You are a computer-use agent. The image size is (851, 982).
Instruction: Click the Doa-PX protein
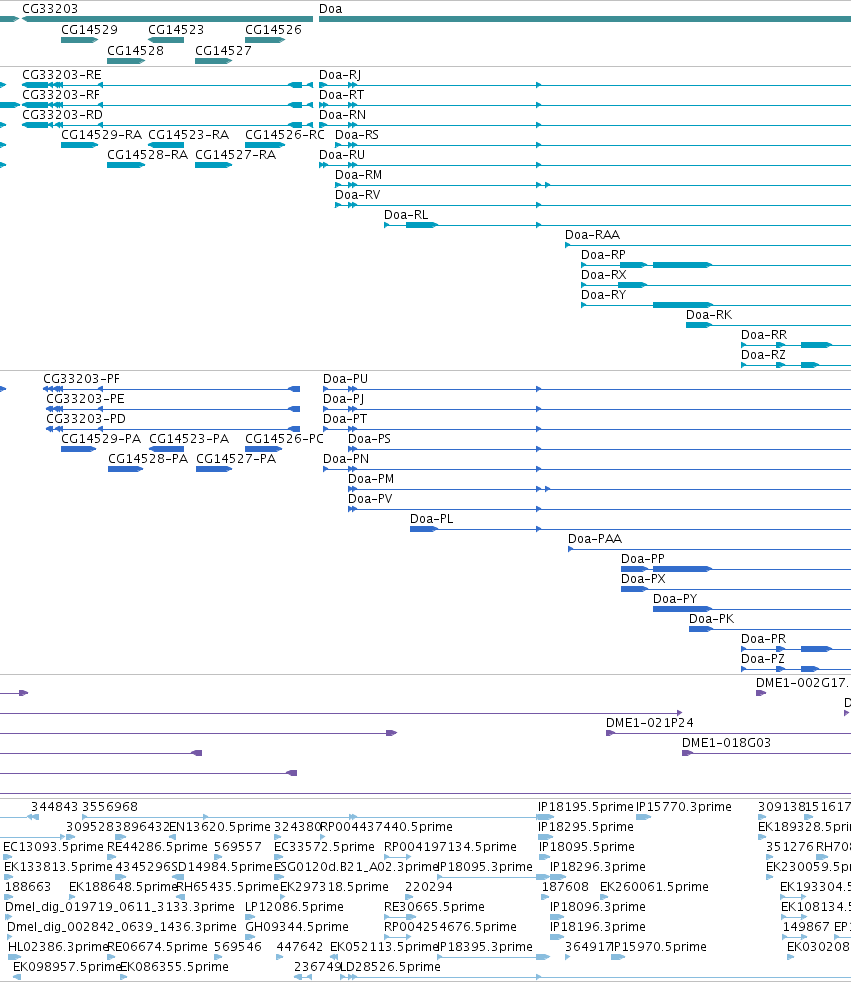tap(643, 579)
